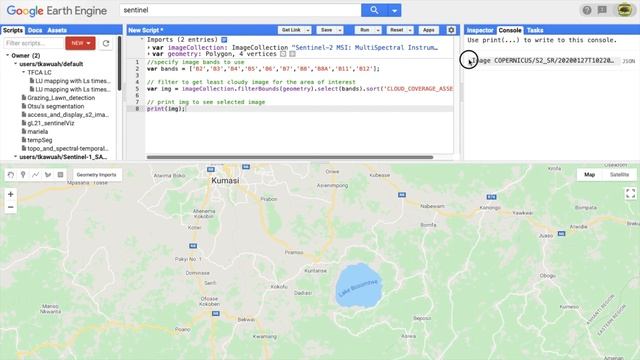
Task: Open the Reset dropdown arrow
Action: click(x=410, y=30)
